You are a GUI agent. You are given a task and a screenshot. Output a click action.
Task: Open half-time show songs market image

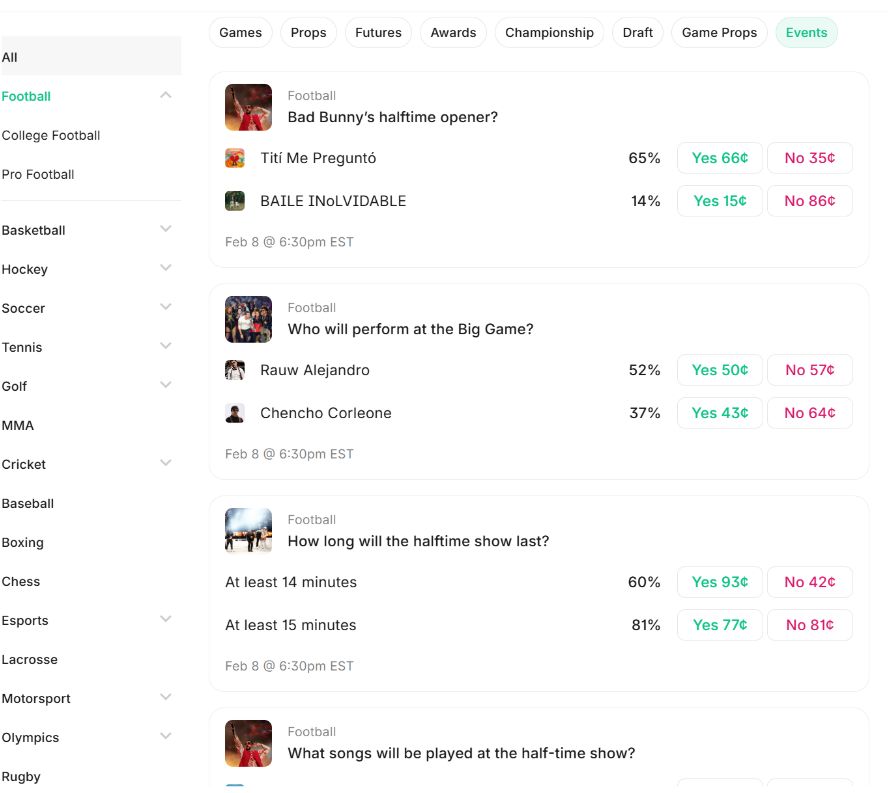(248, 743)
